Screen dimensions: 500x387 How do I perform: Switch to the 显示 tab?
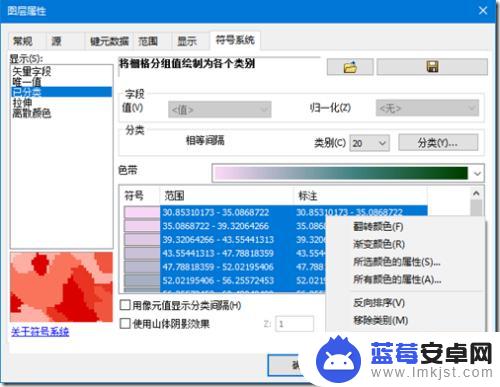pyautogui.click(x=187, y=41)
